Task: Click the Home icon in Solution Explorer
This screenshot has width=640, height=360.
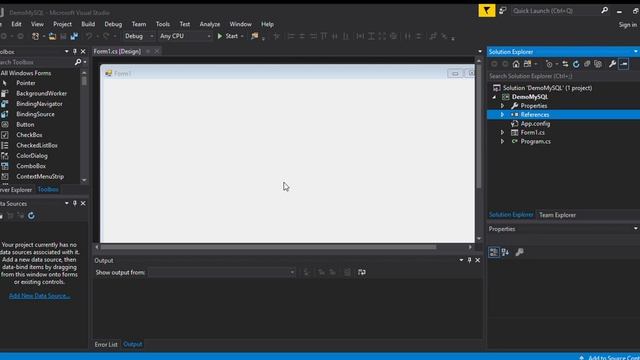Action: [x=516, y=64]
